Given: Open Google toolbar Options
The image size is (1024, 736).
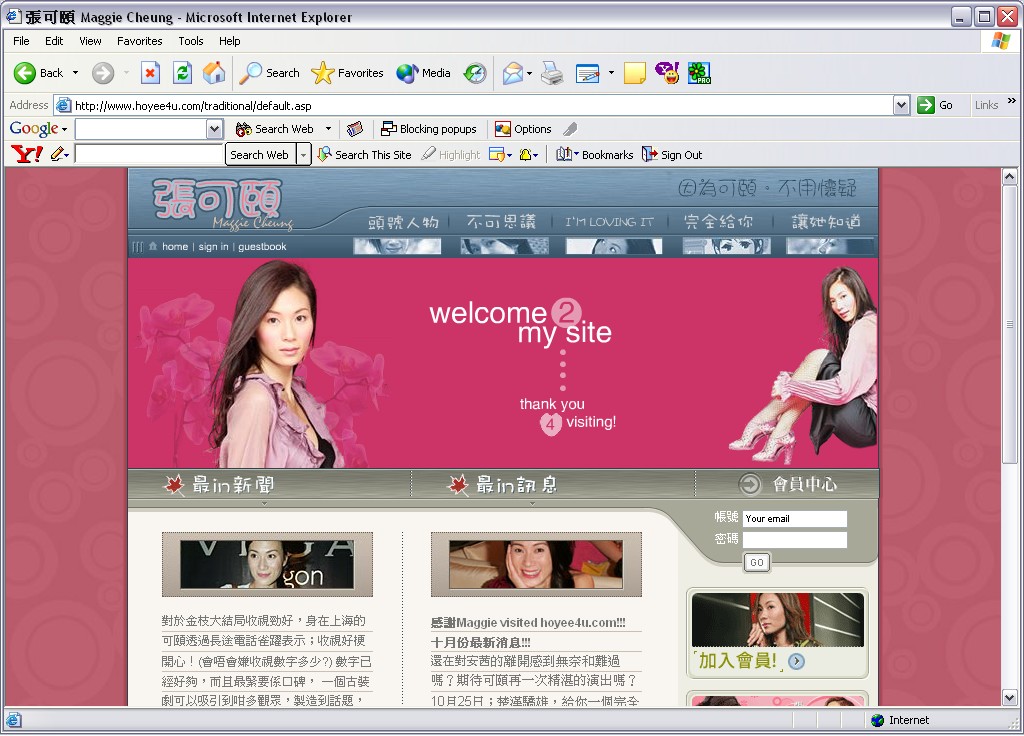Looking at the screenshot, I should click(x=523, y=129).
